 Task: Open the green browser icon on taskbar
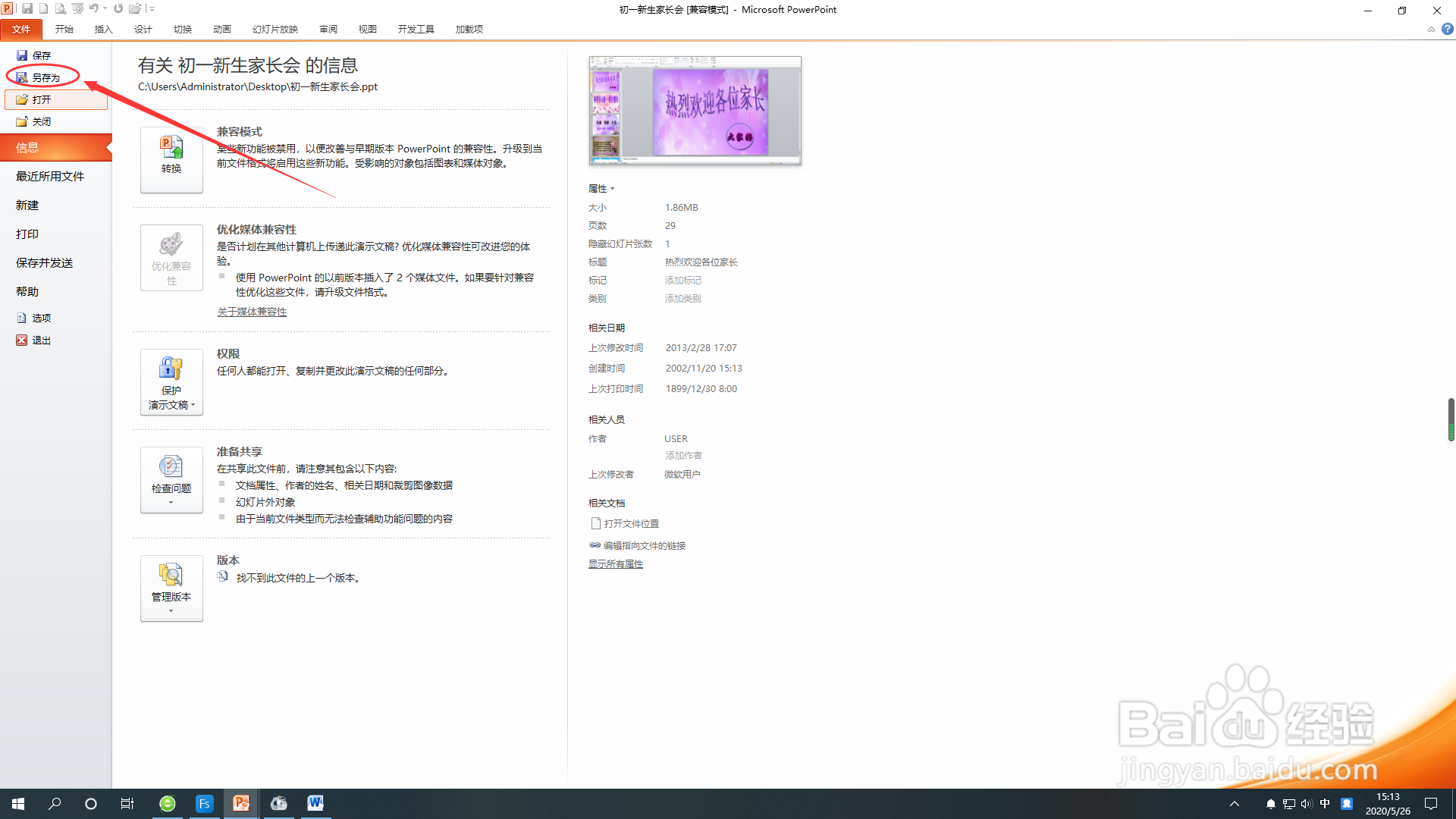pos(168,804)
